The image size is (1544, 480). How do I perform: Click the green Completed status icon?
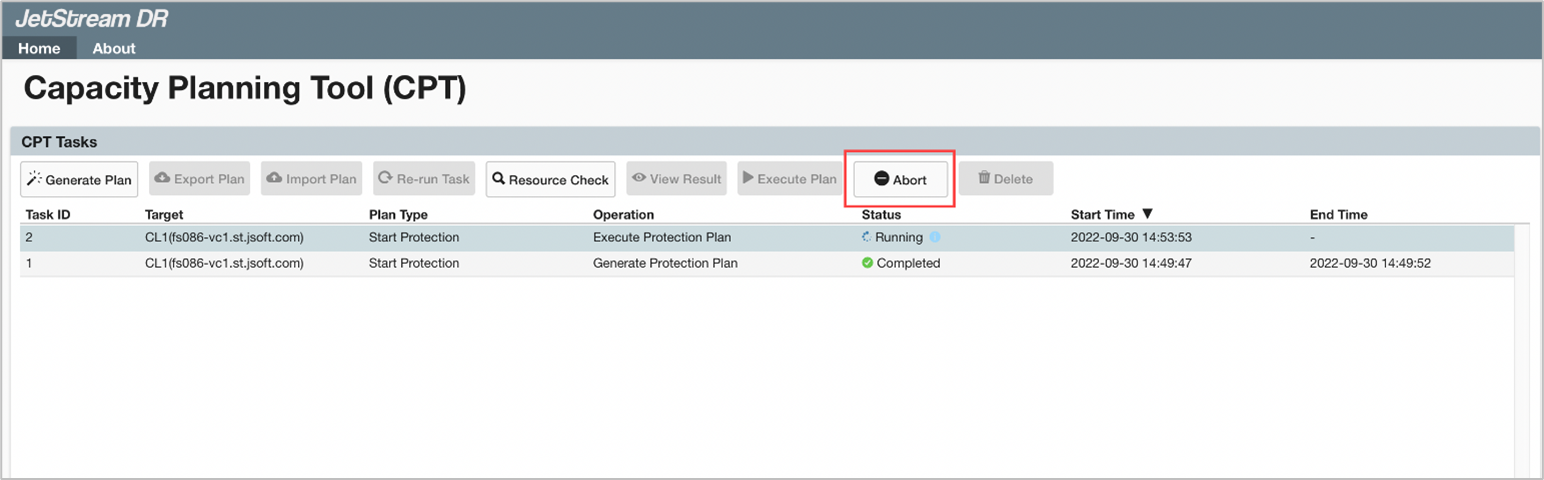[867, 264]
